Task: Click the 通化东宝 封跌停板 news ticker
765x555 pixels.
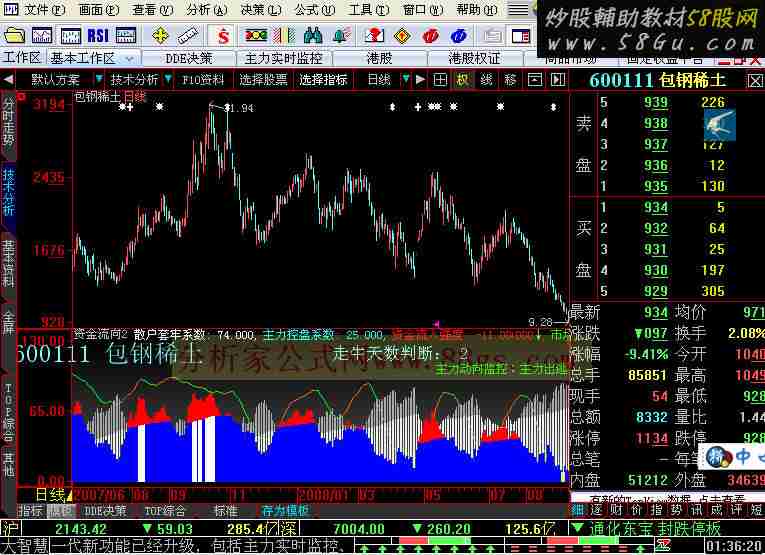Action: (654, 529)
